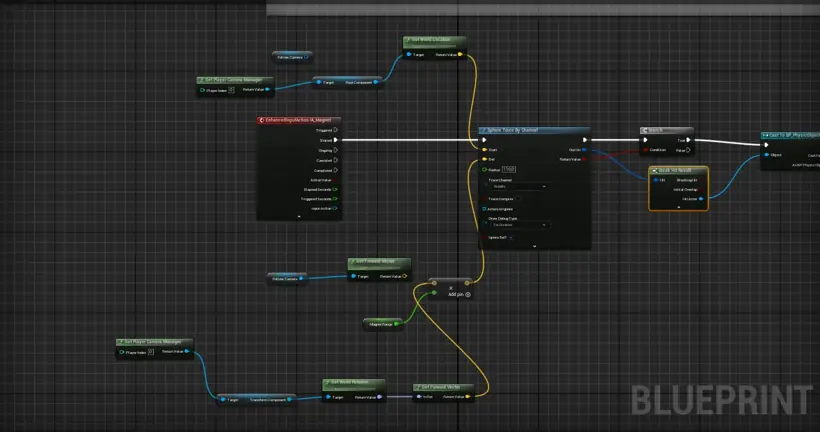The image size is (820, 432).
Task: Click the Started exec output pin
Action: click(x=336, y=140)
